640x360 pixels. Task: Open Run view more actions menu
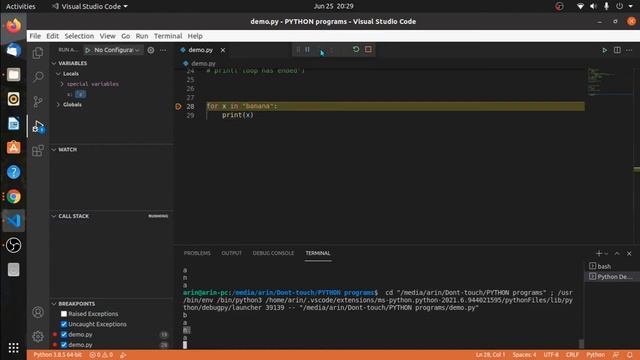pos(163,50)
